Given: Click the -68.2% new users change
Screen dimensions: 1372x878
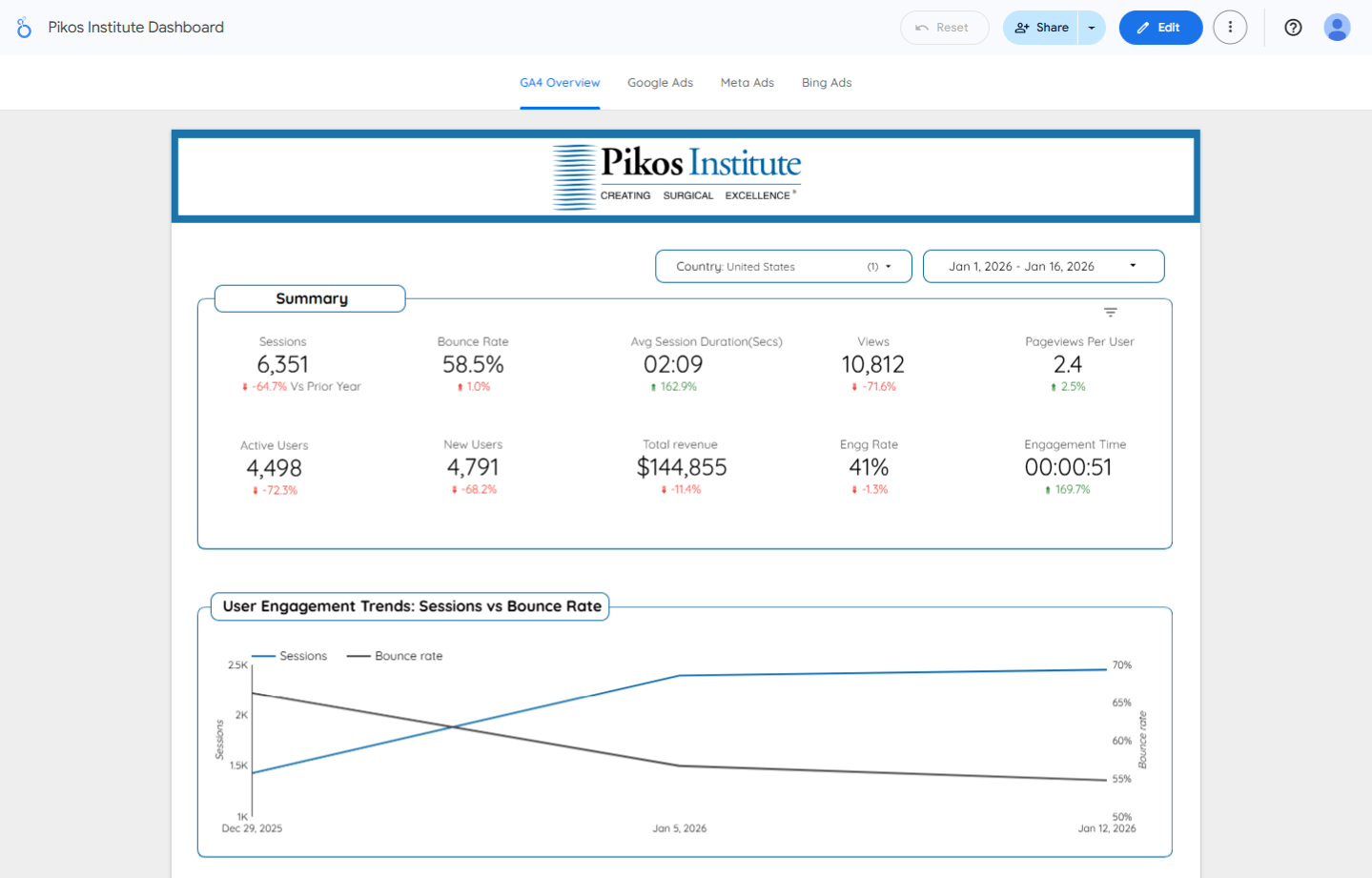Looking at the screenshot, I should tap(474, 490).
